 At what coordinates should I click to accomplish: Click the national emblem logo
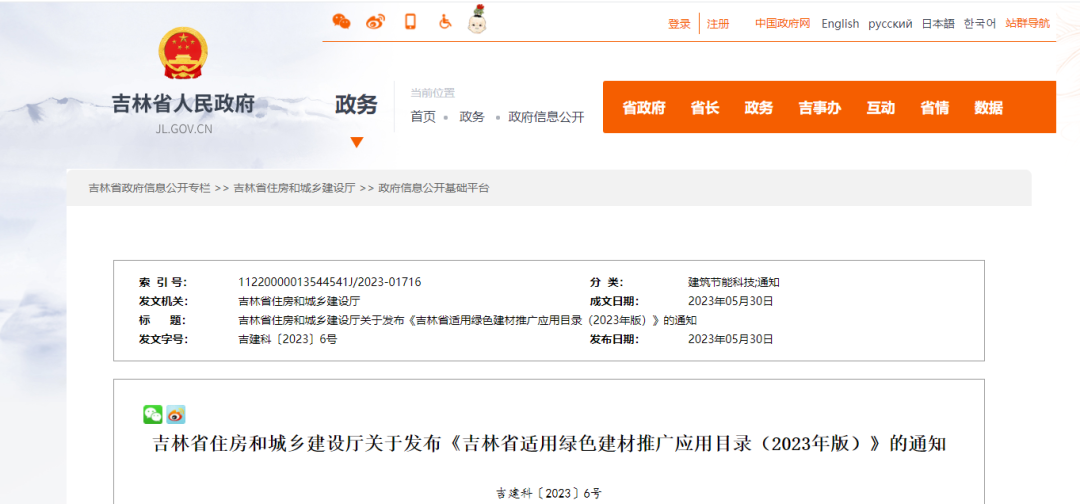[183, 54]
